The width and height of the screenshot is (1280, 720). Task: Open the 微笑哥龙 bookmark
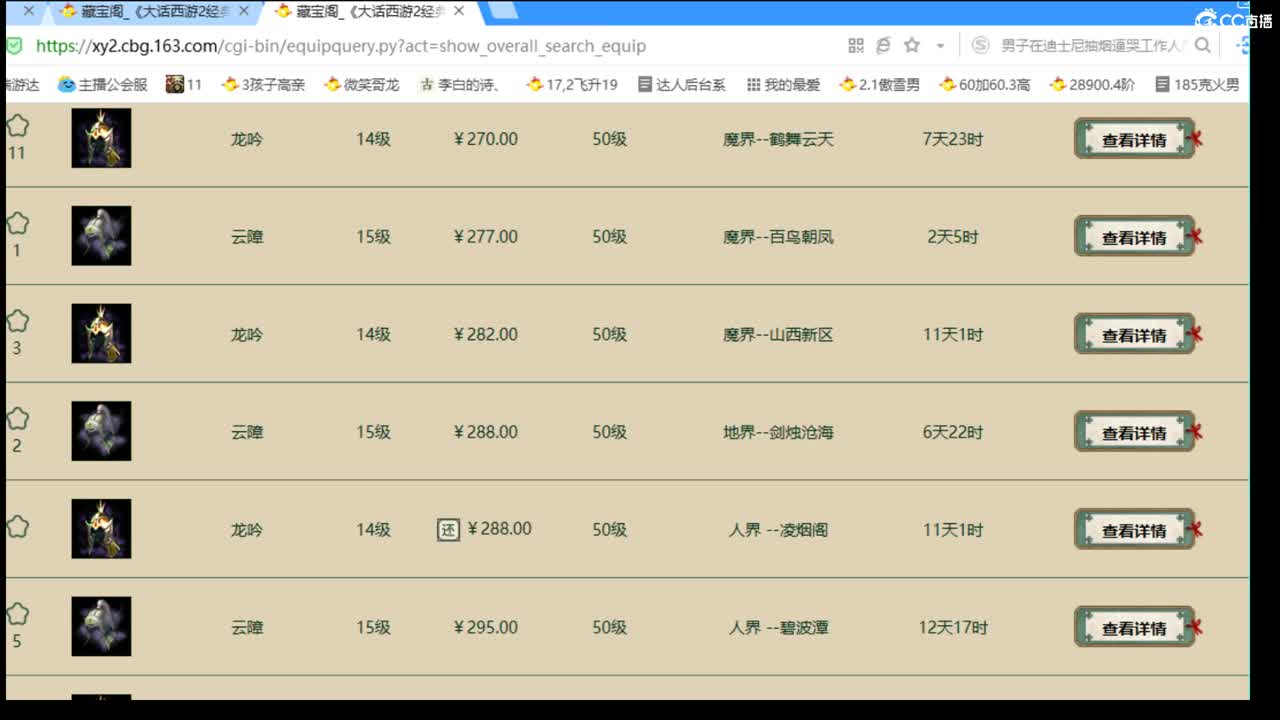[362, 85]
